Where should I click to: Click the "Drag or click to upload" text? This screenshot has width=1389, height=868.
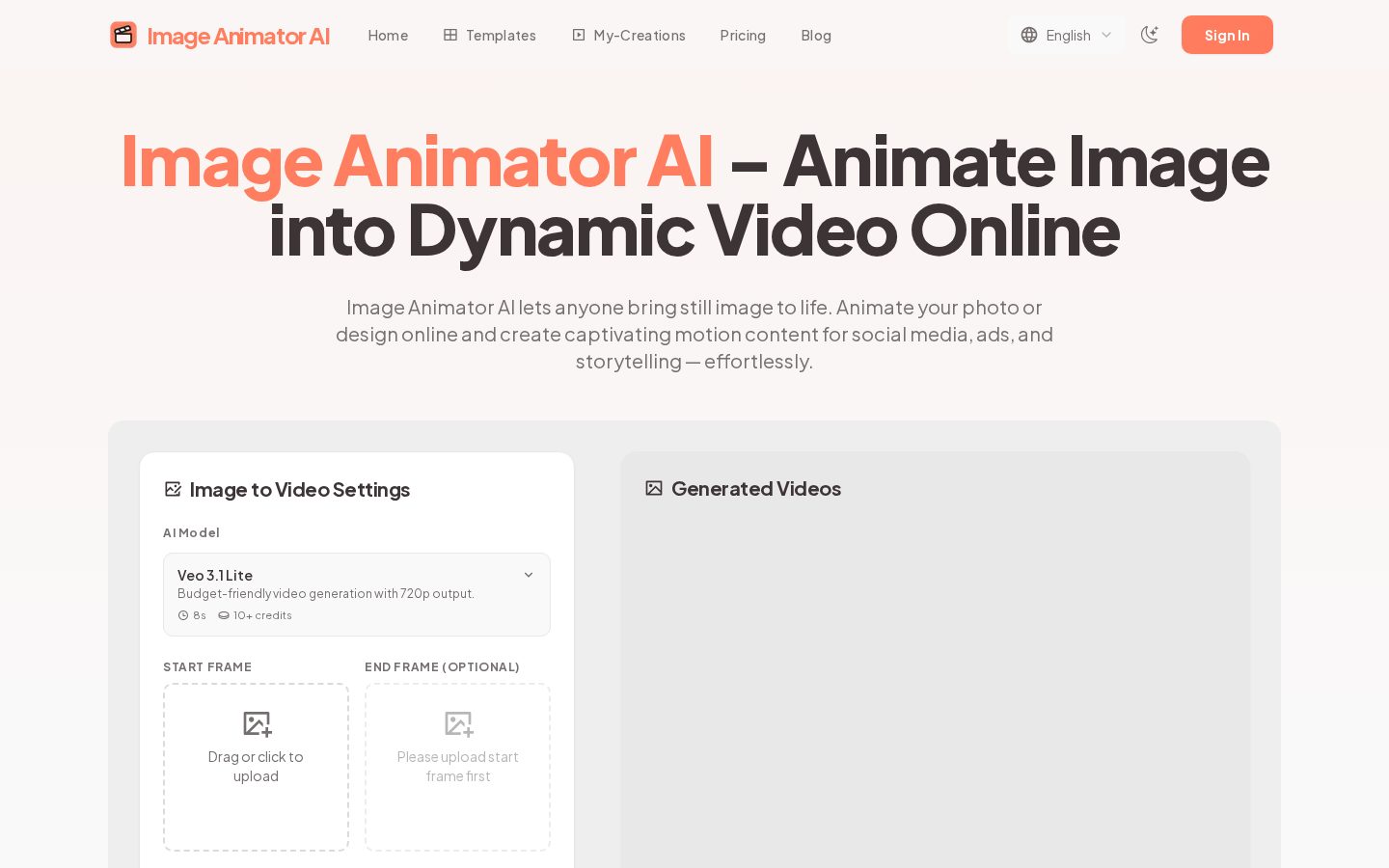click(x=256, y=767)
